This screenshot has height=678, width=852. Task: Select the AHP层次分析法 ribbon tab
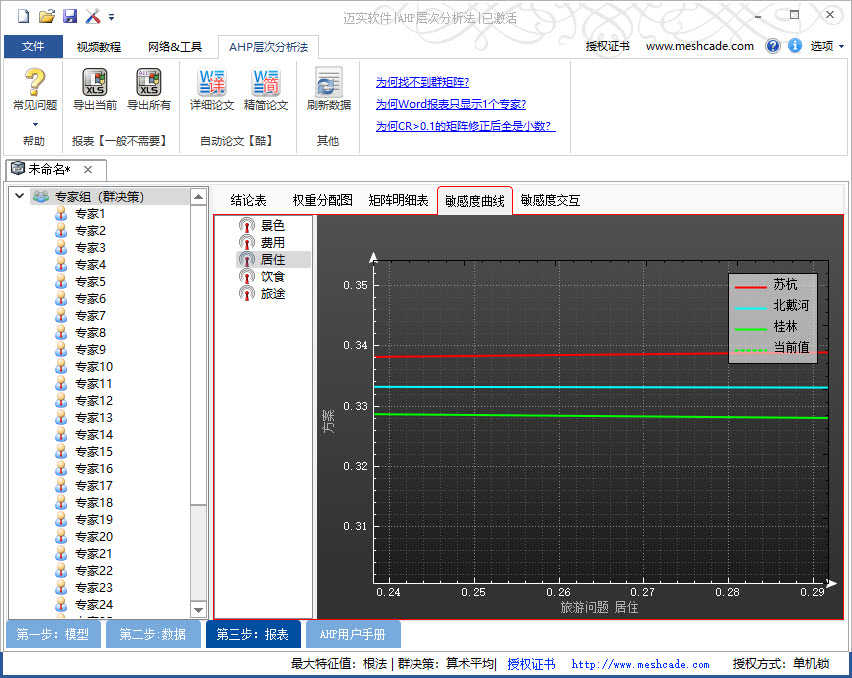(268, 47)
